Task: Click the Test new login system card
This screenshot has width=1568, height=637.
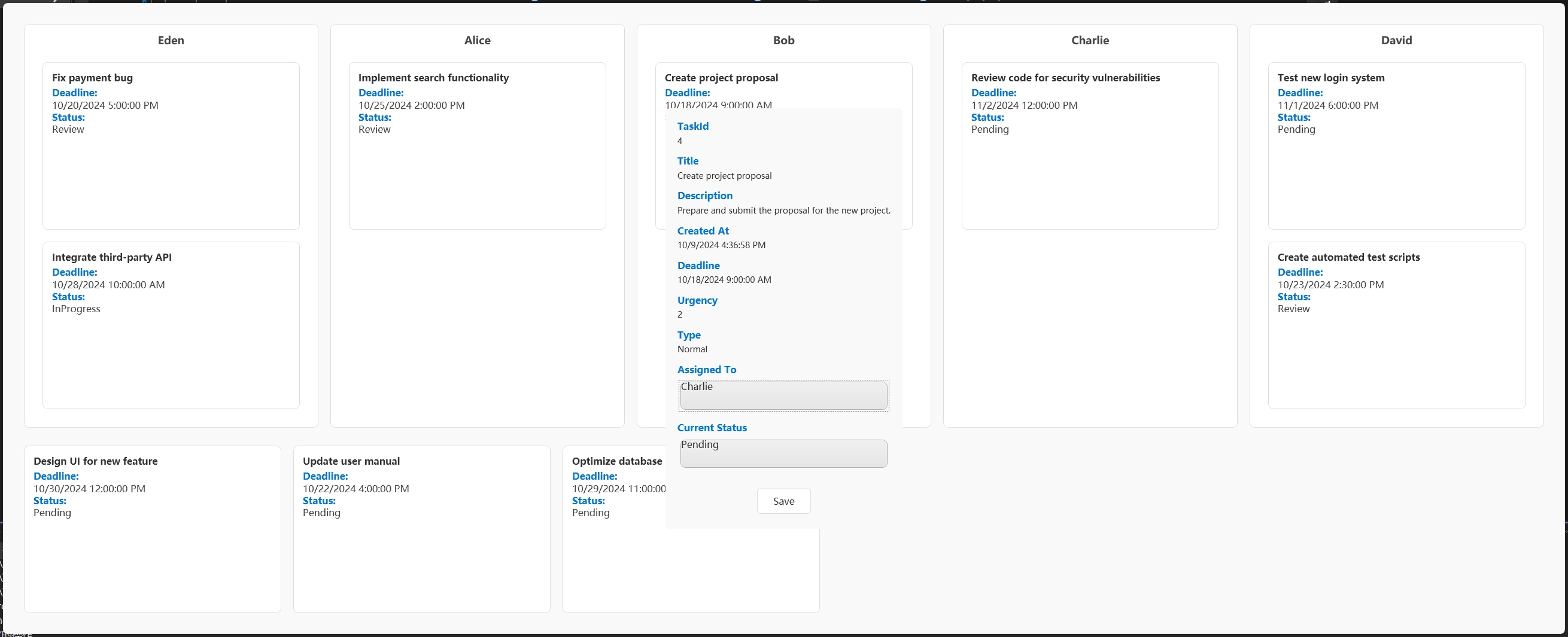Action: tap(1396, 145)
